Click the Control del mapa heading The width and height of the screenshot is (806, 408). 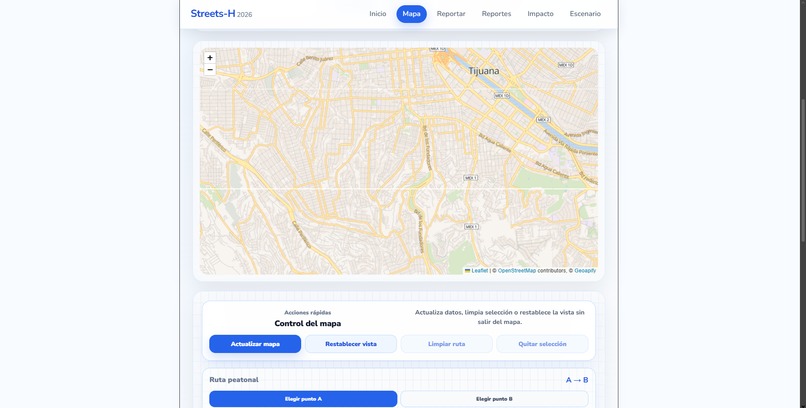(x=307, y=323)
